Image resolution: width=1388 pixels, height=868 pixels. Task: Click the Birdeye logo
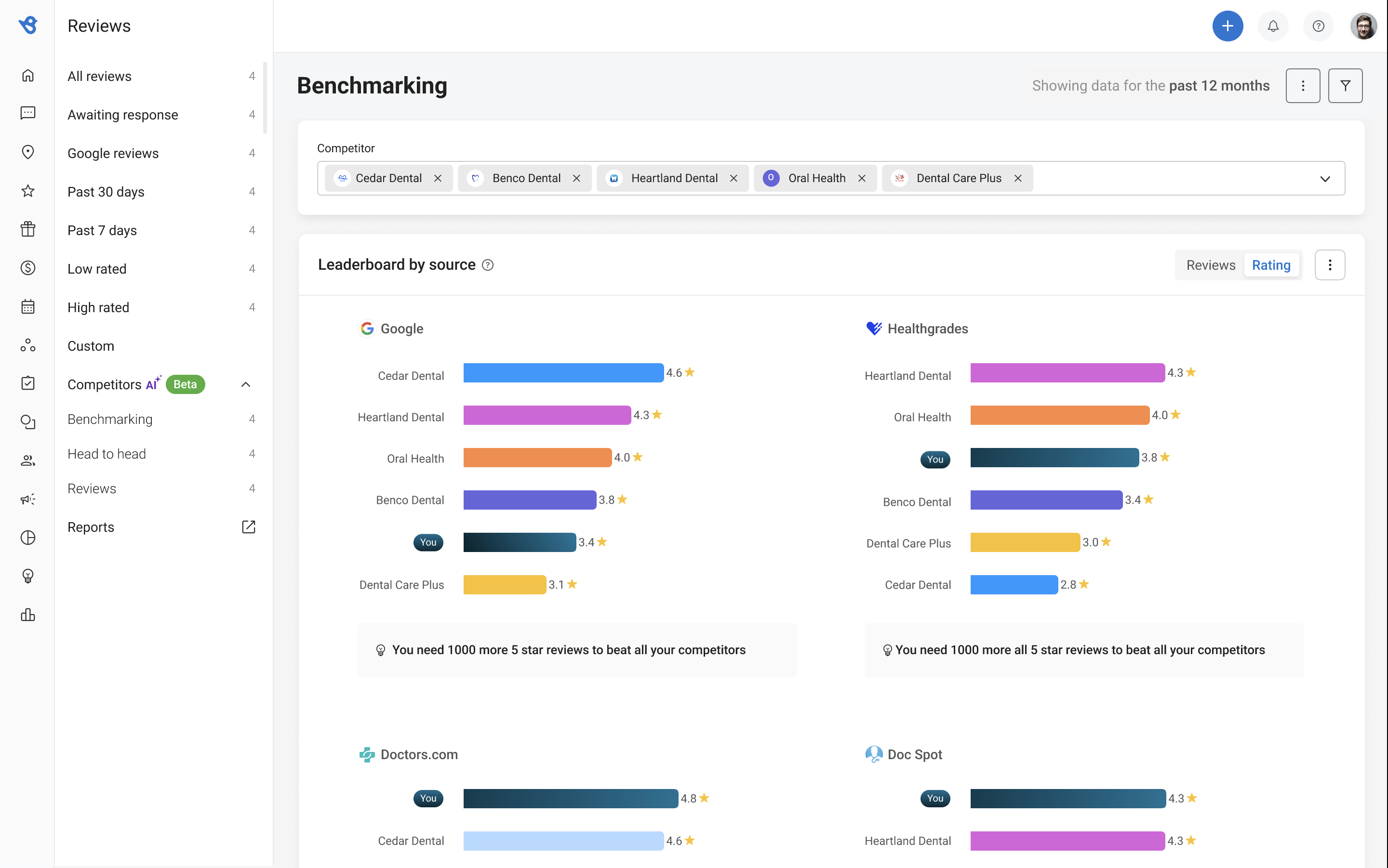pos(27,25)
